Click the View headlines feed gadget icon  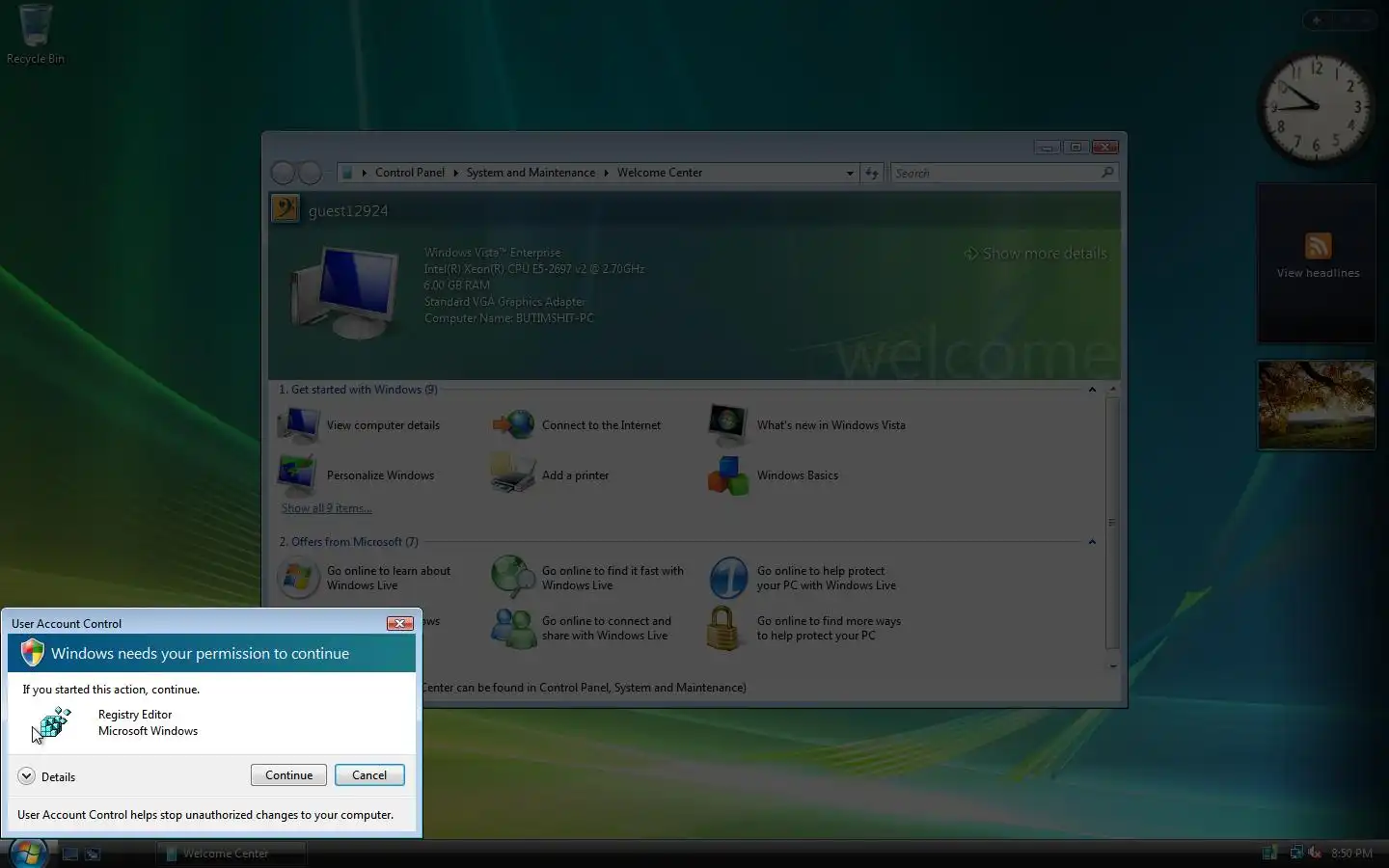tap(1318, 245)
